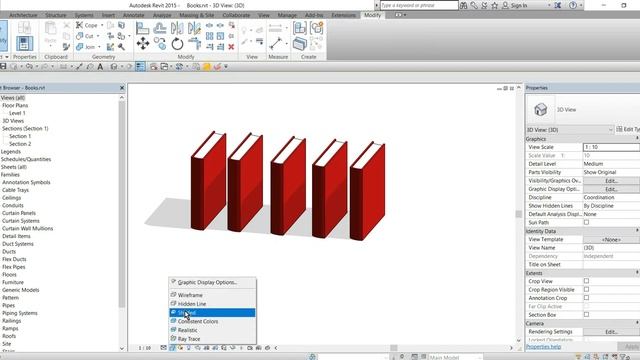The width and height of the screenshot is (640, 360).
Task: Choose Realistic visual style
Action: click(212, 330)
